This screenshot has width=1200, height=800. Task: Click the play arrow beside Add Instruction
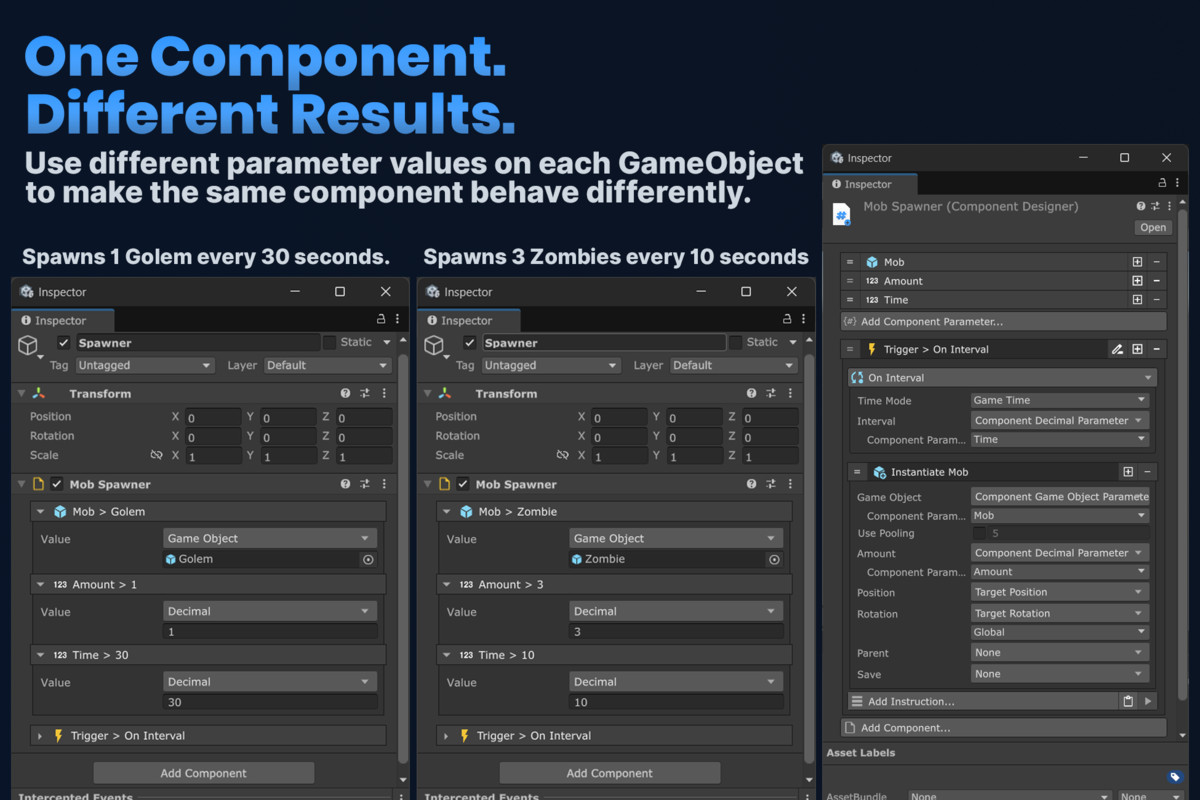click(1148, 702)
